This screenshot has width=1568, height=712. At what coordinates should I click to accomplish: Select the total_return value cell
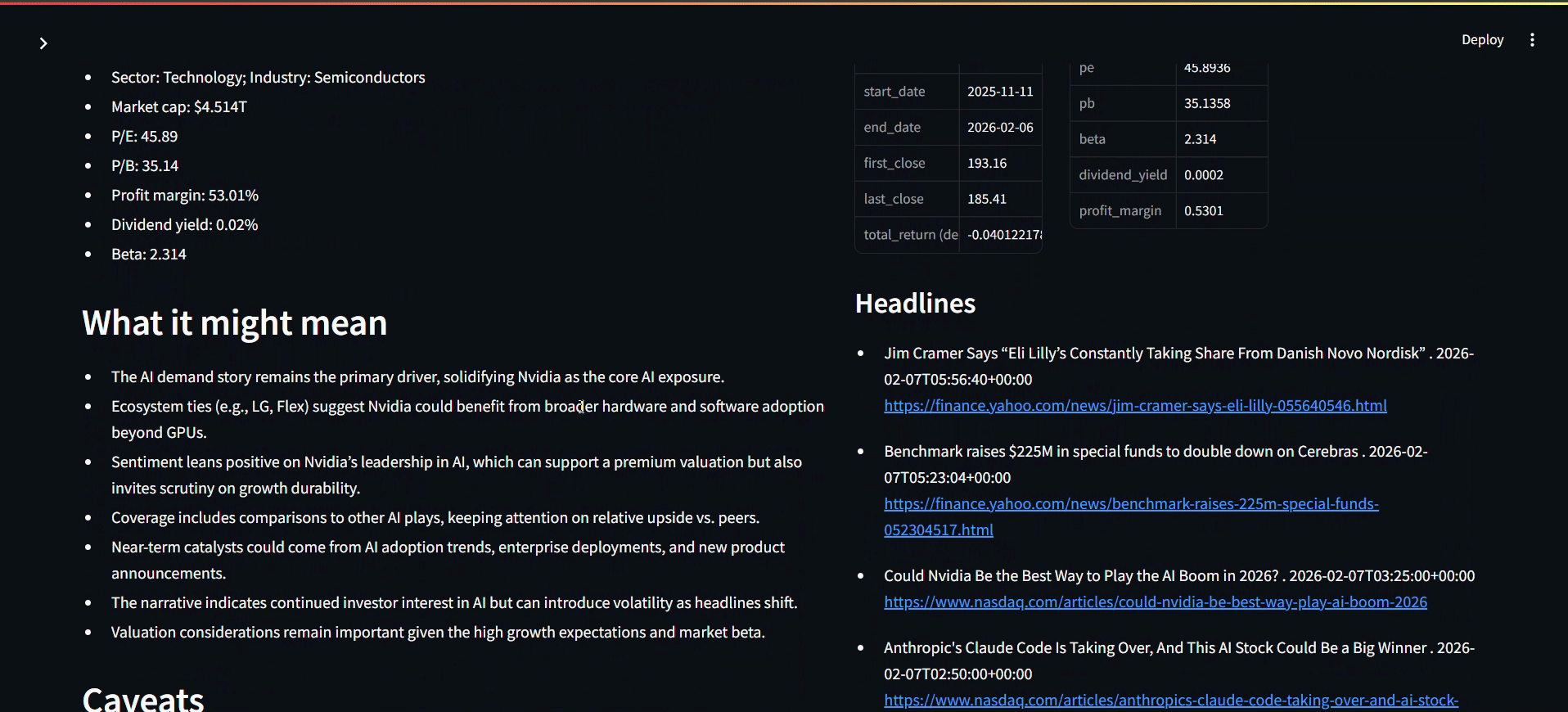[x=1002, y=235]
